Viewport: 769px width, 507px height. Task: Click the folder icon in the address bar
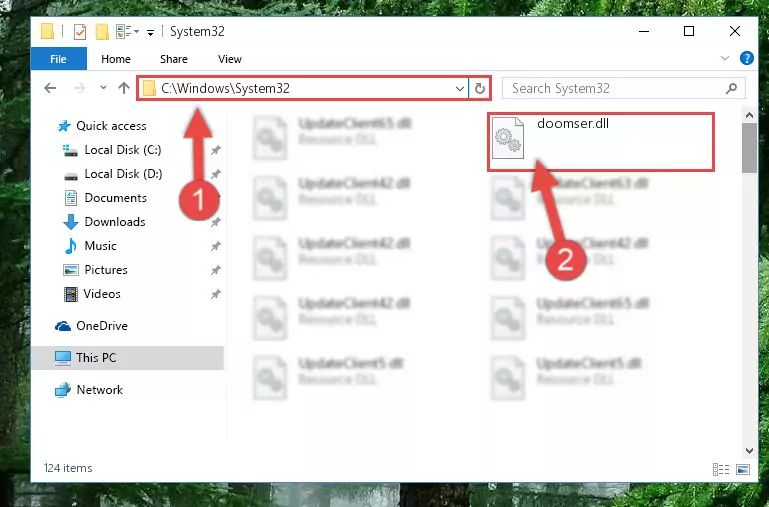click(149, 89)
